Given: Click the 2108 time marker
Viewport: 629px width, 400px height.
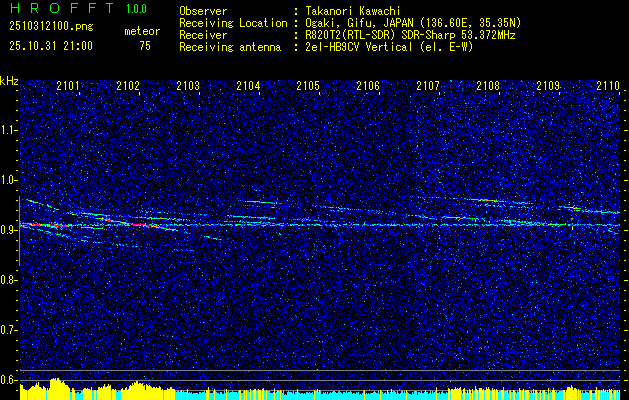Looking at the screenshot, I should [x=488, y=85].
